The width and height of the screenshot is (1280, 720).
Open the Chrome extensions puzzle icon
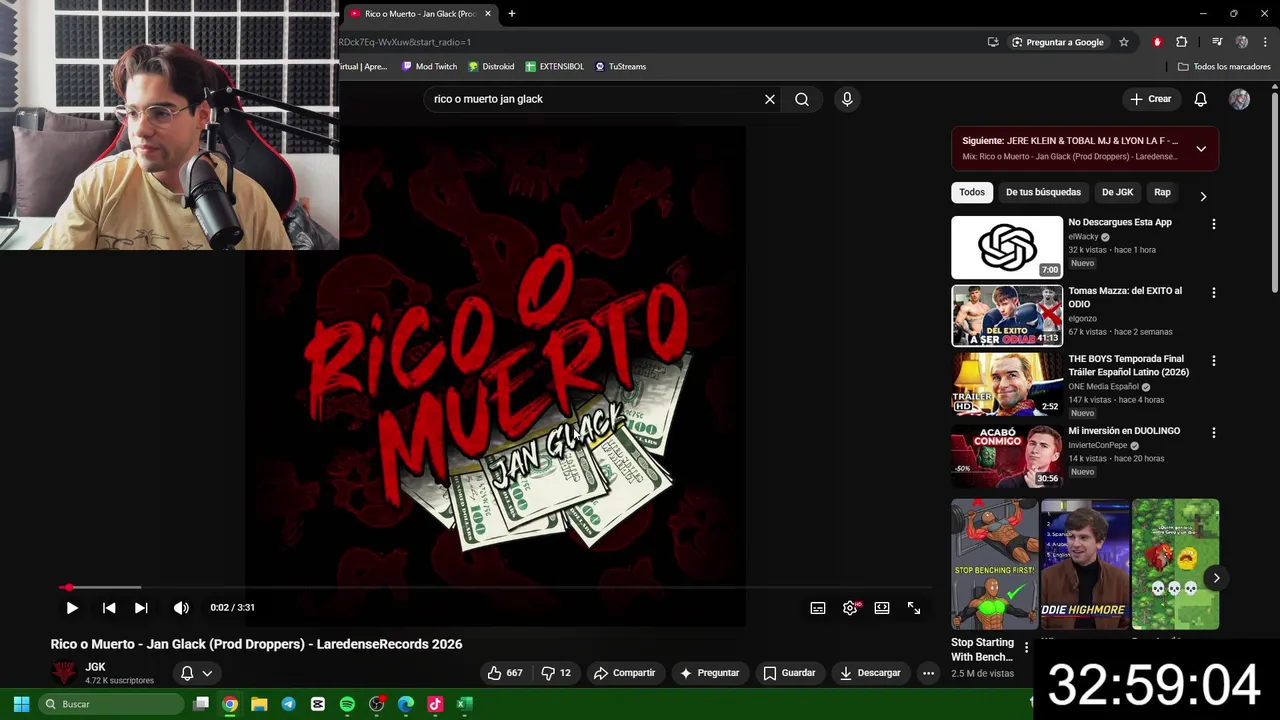click(1182, 42)
